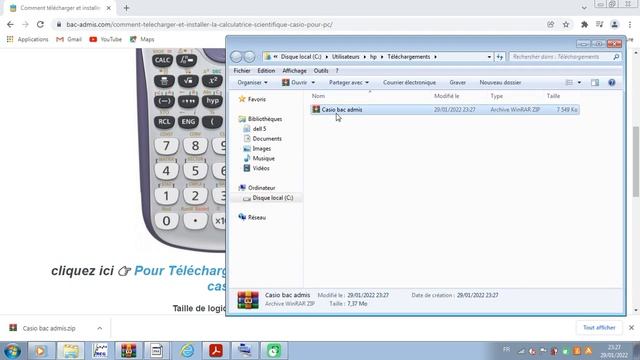This screenshot has width=640, height=360.
Task: Close the bac-admis browser tab
Action: tap(109, 8)
